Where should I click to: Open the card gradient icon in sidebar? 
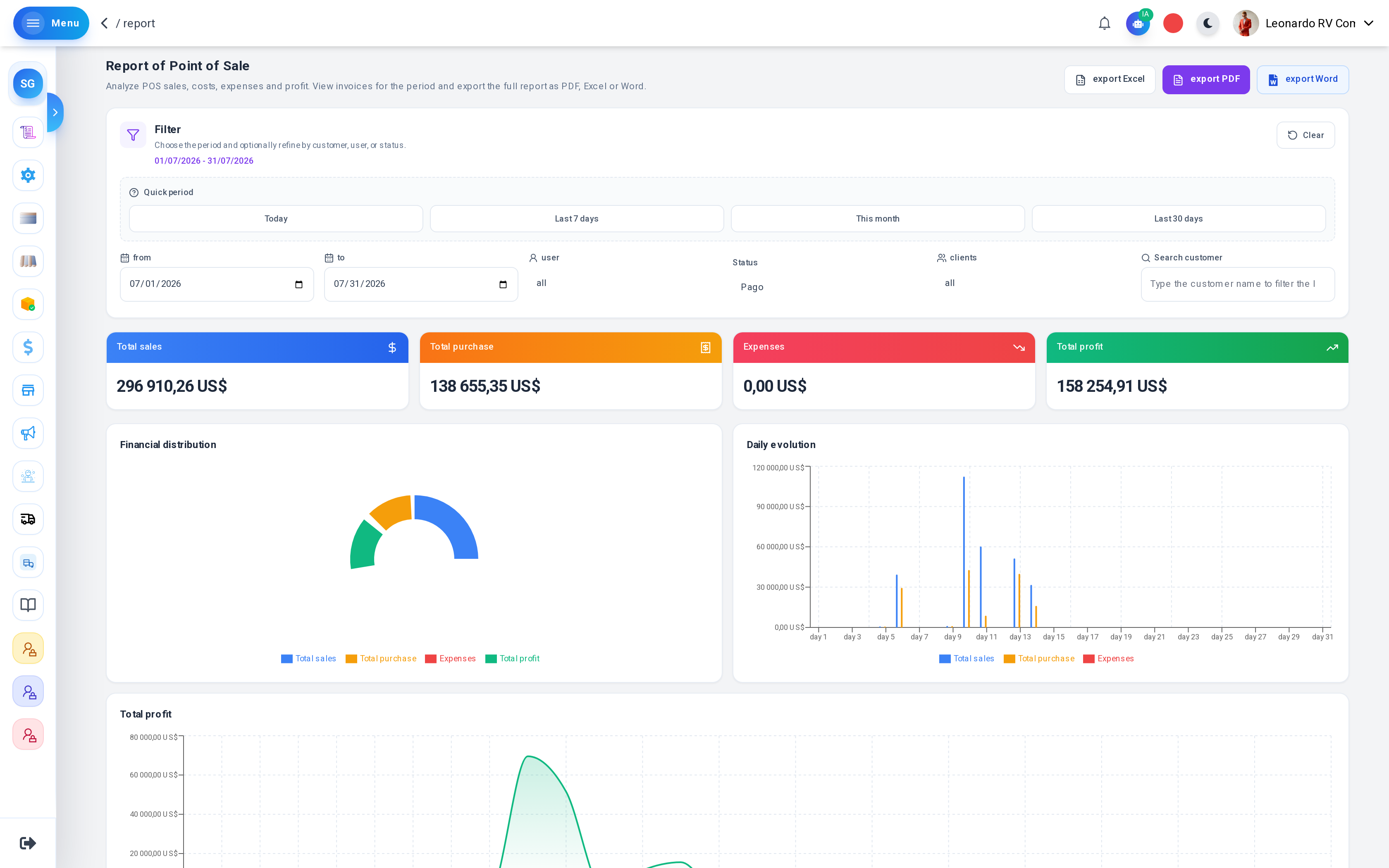pos(28,218)
